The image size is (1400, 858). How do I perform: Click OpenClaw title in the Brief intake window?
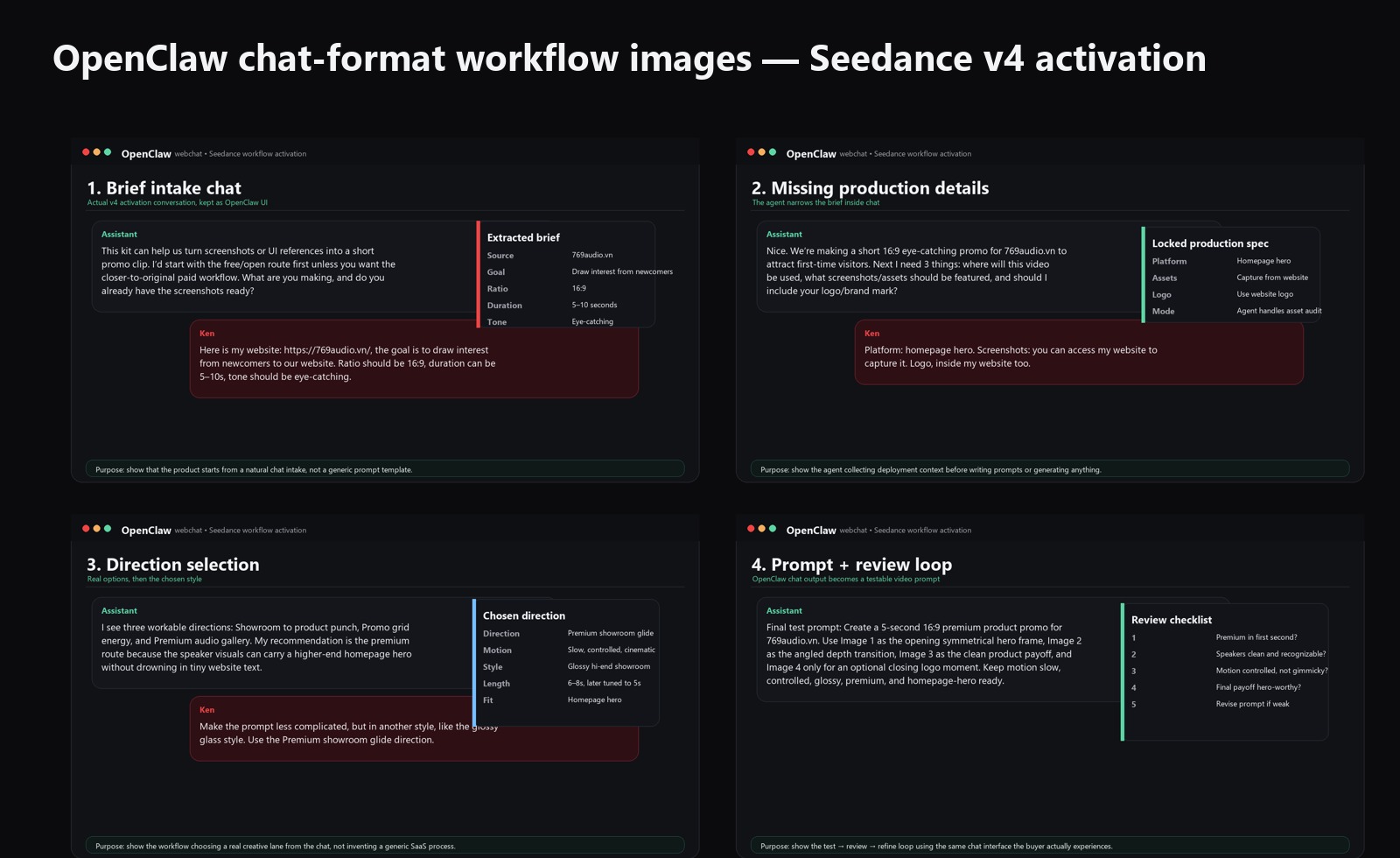click(146, 154)
